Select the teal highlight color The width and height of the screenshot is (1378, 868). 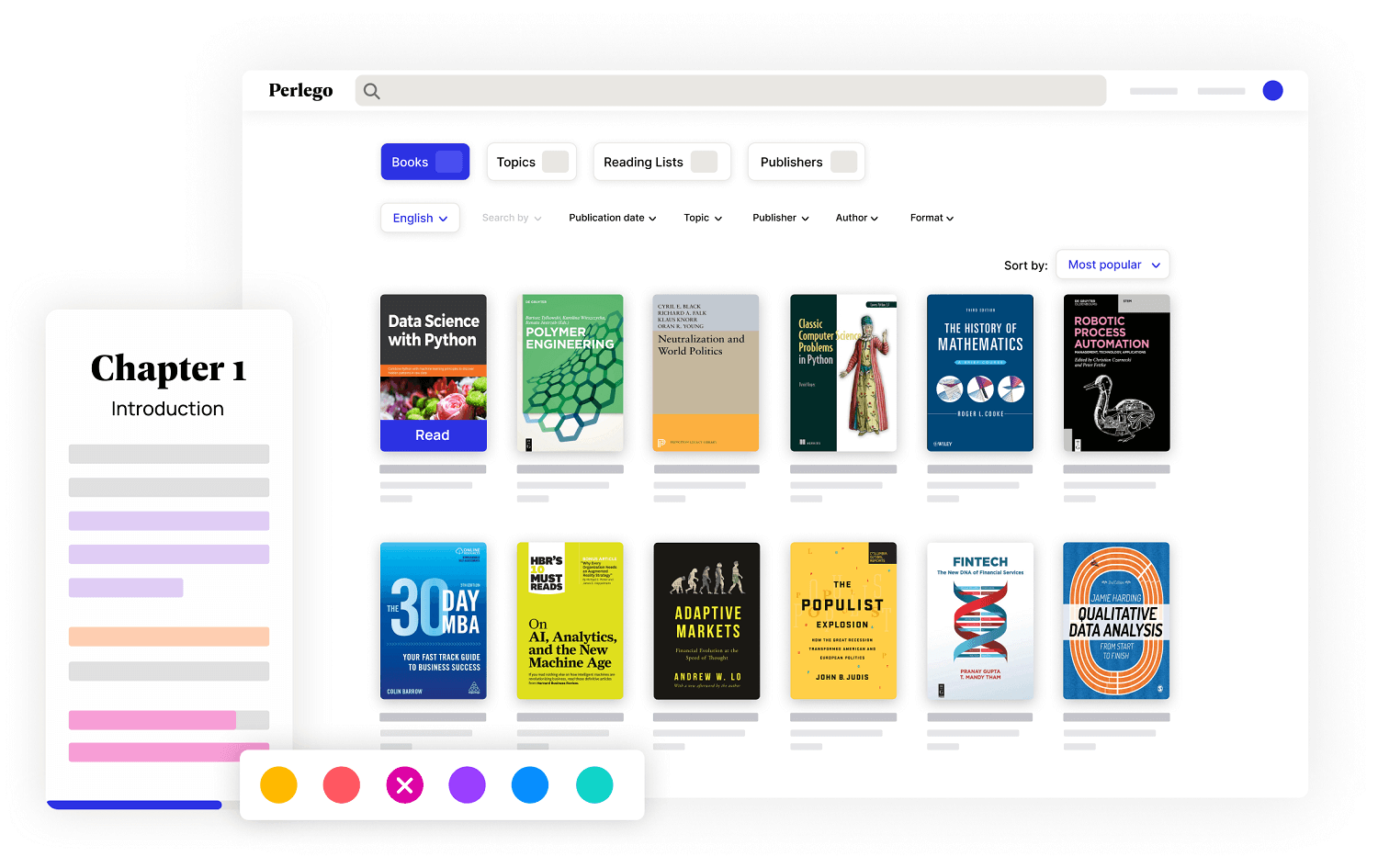[594, 785]
